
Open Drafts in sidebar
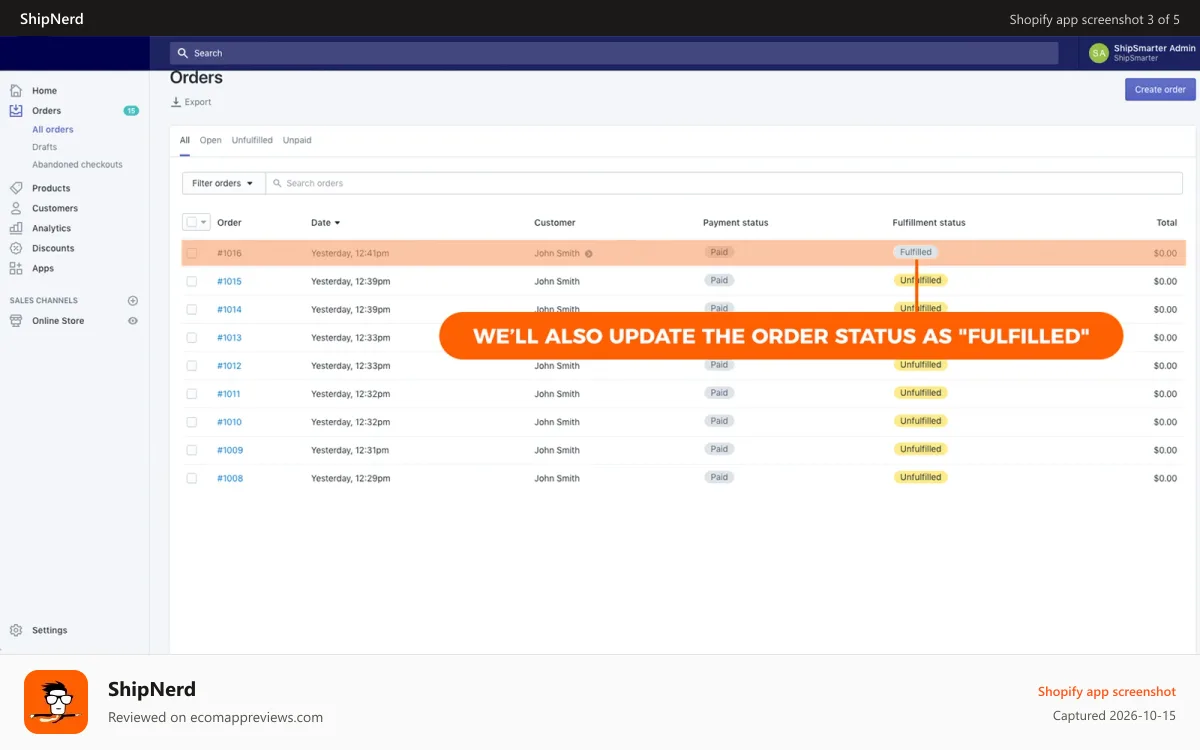click(x=44, y=147)
